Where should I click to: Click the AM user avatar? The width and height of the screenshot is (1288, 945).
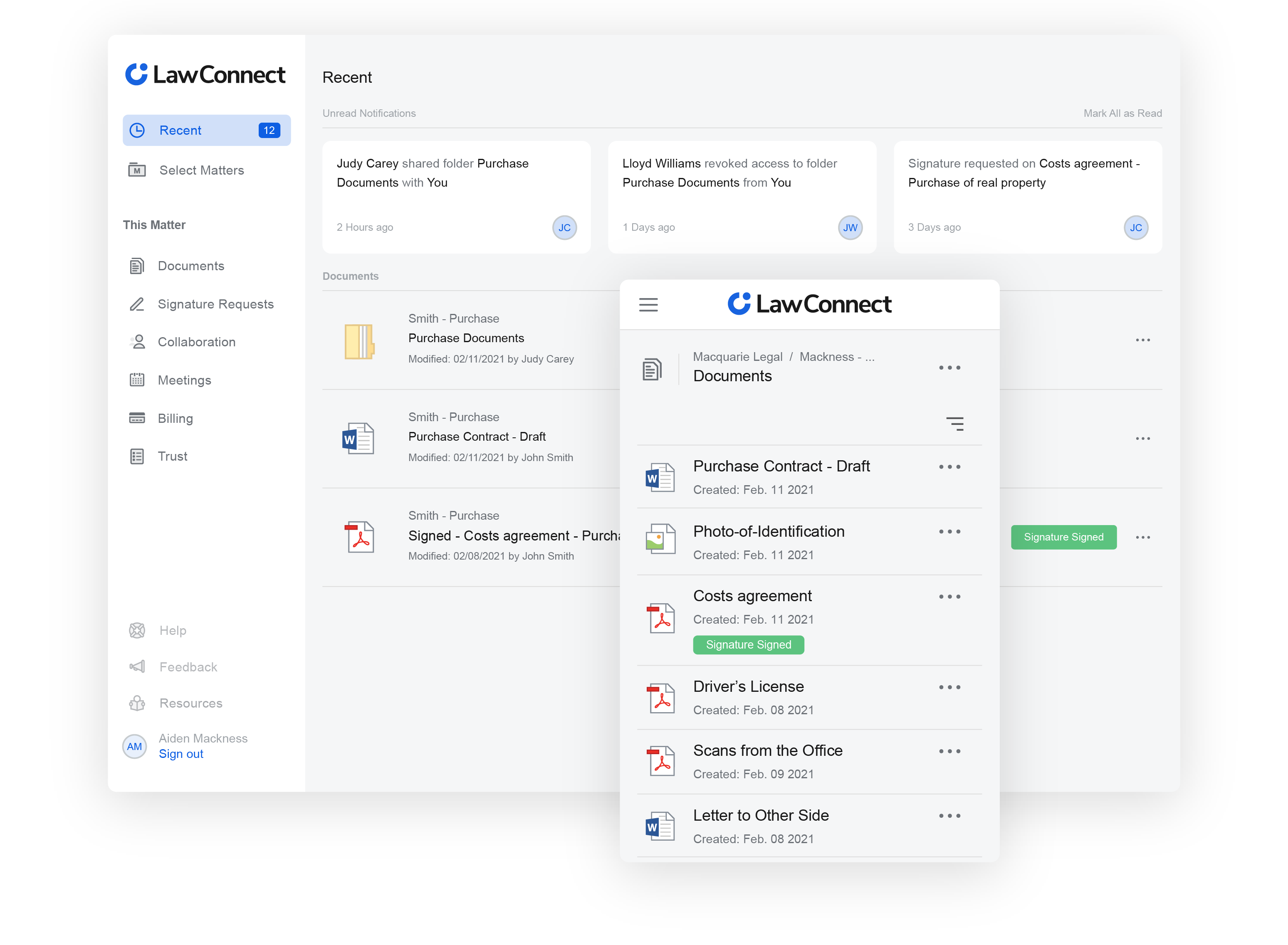click(134, 747)
